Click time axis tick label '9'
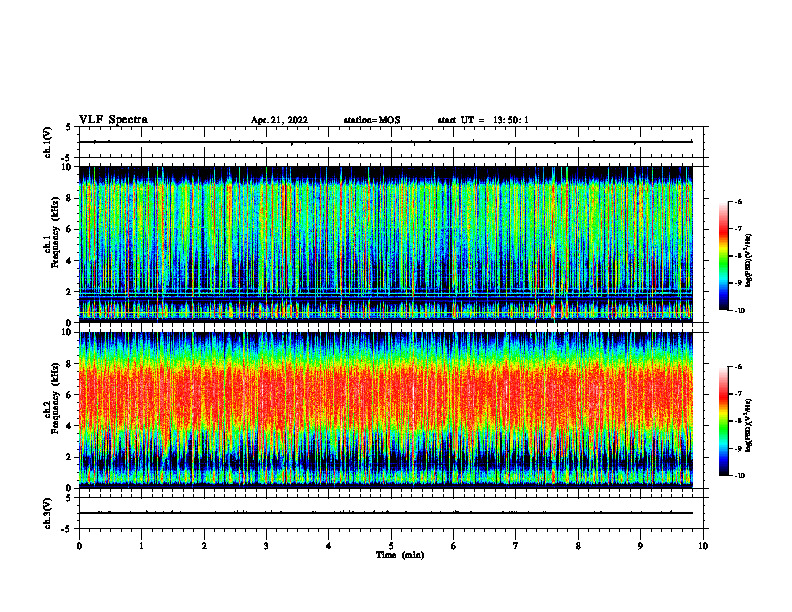The height and width of the screenshot is (612, 792). click(x=640, y=546)
